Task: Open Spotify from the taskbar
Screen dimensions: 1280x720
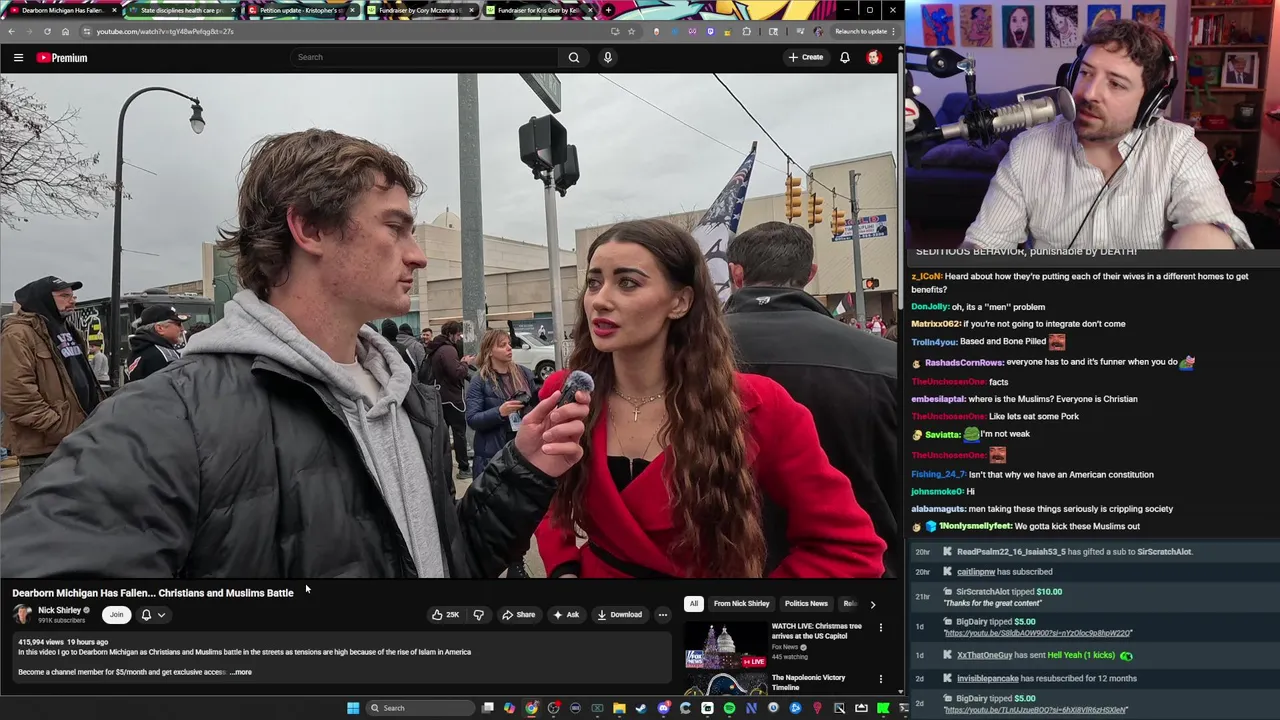Action: click(729, 708)
